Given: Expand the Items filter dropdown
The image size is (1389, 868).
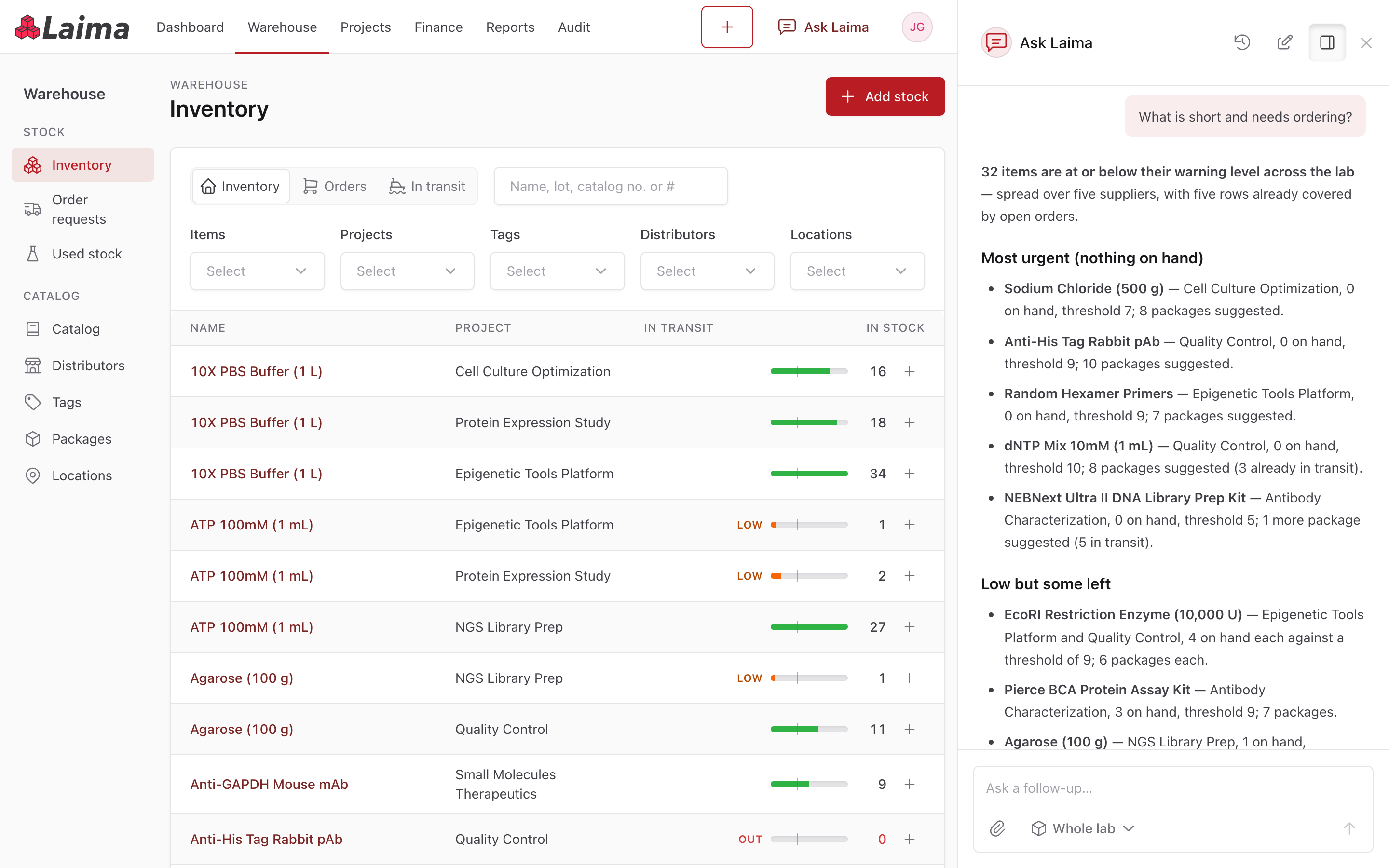Looking at the screenshot, I should (x=257, y=271).
